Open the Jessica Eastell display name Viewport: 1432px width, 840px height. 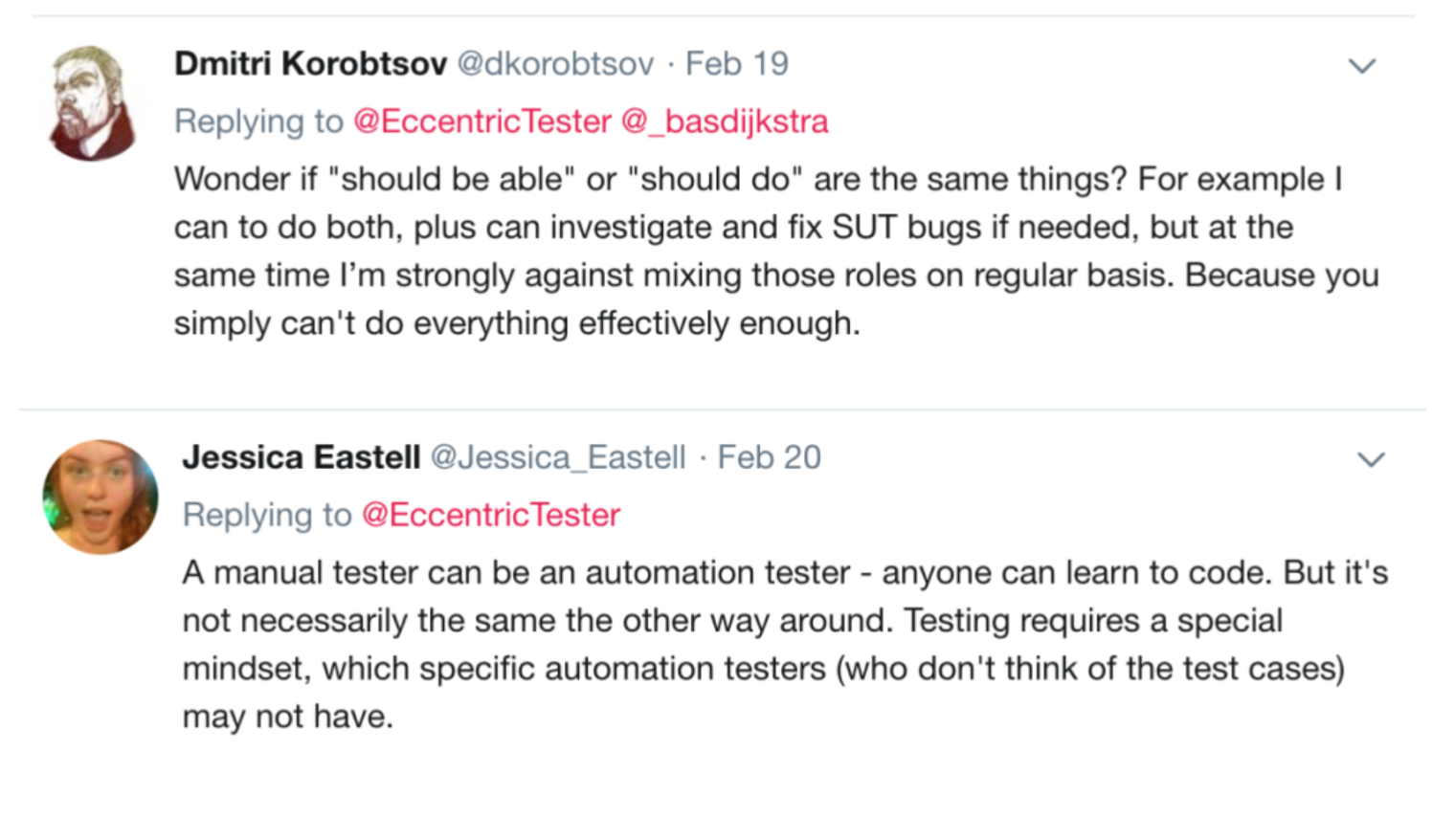pos(301,457)
